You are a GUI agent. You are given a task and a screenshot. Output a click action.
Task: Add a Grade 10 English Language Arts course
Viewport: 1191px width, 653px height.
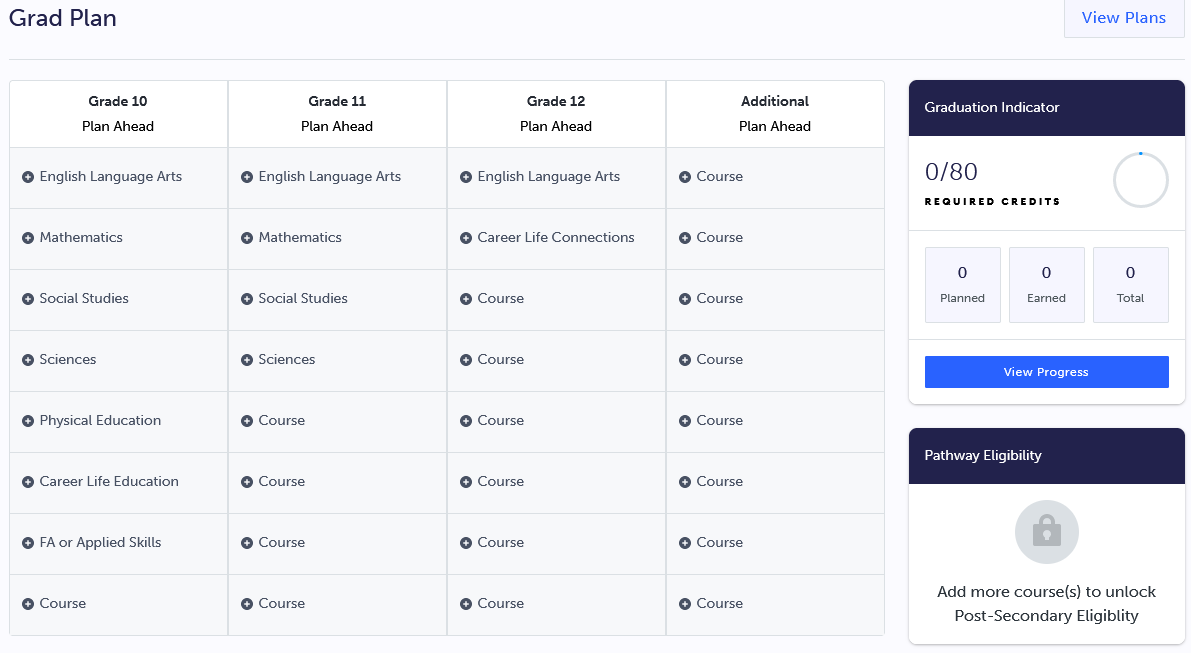click(118, 177)
